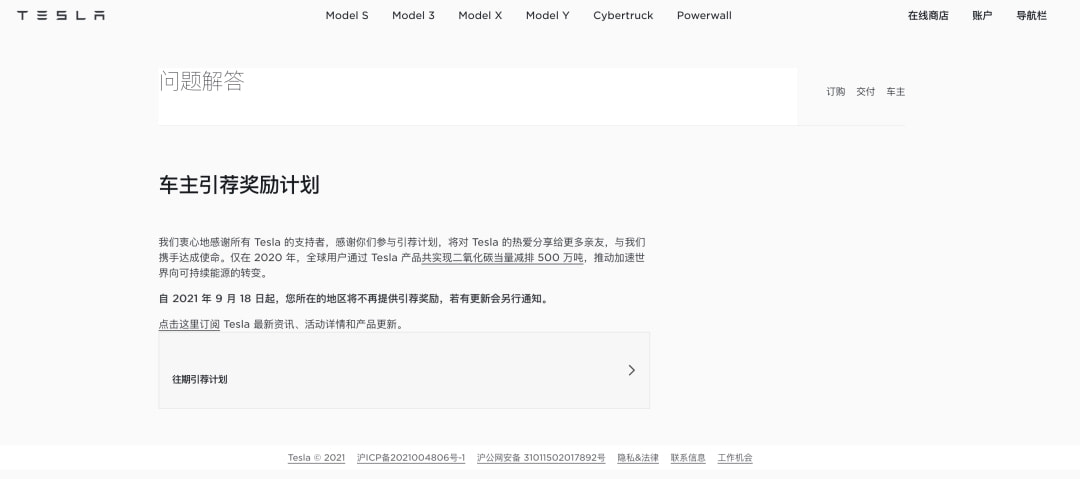
Task: Open 沪公网安备 31011502017892号 footer link
Action: coord(541,458)
